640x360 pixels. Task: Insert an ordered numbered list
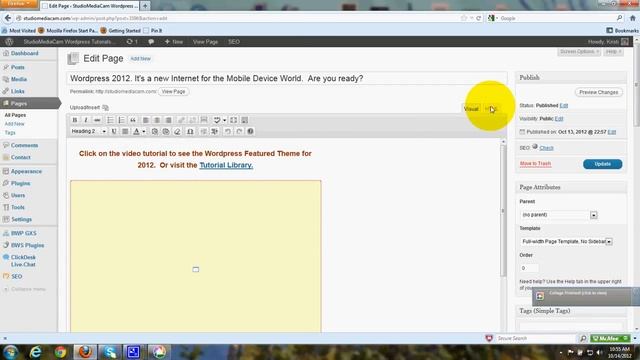(121, 120)
